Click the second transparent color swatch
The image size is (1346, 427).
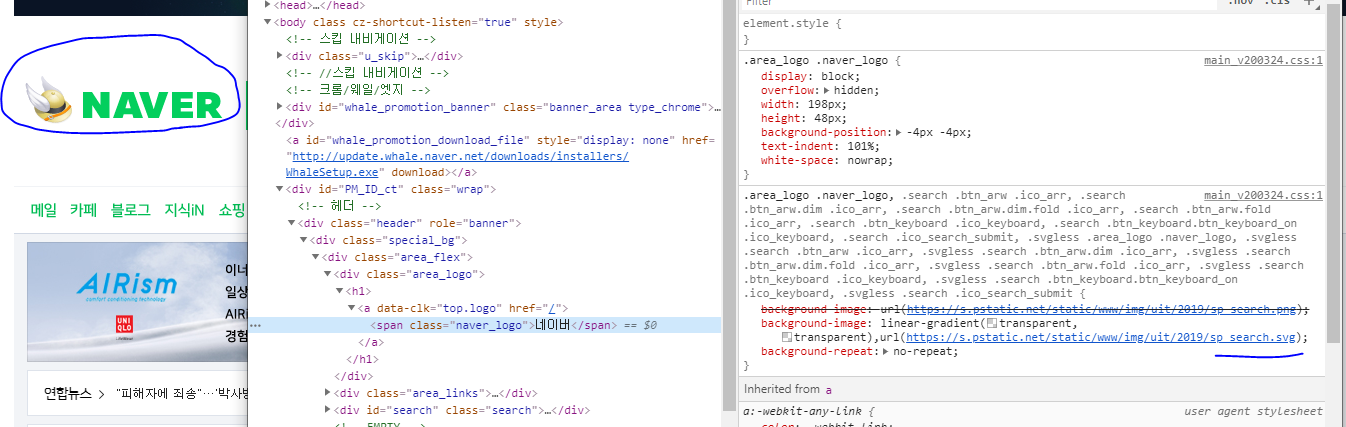(787, 338)
